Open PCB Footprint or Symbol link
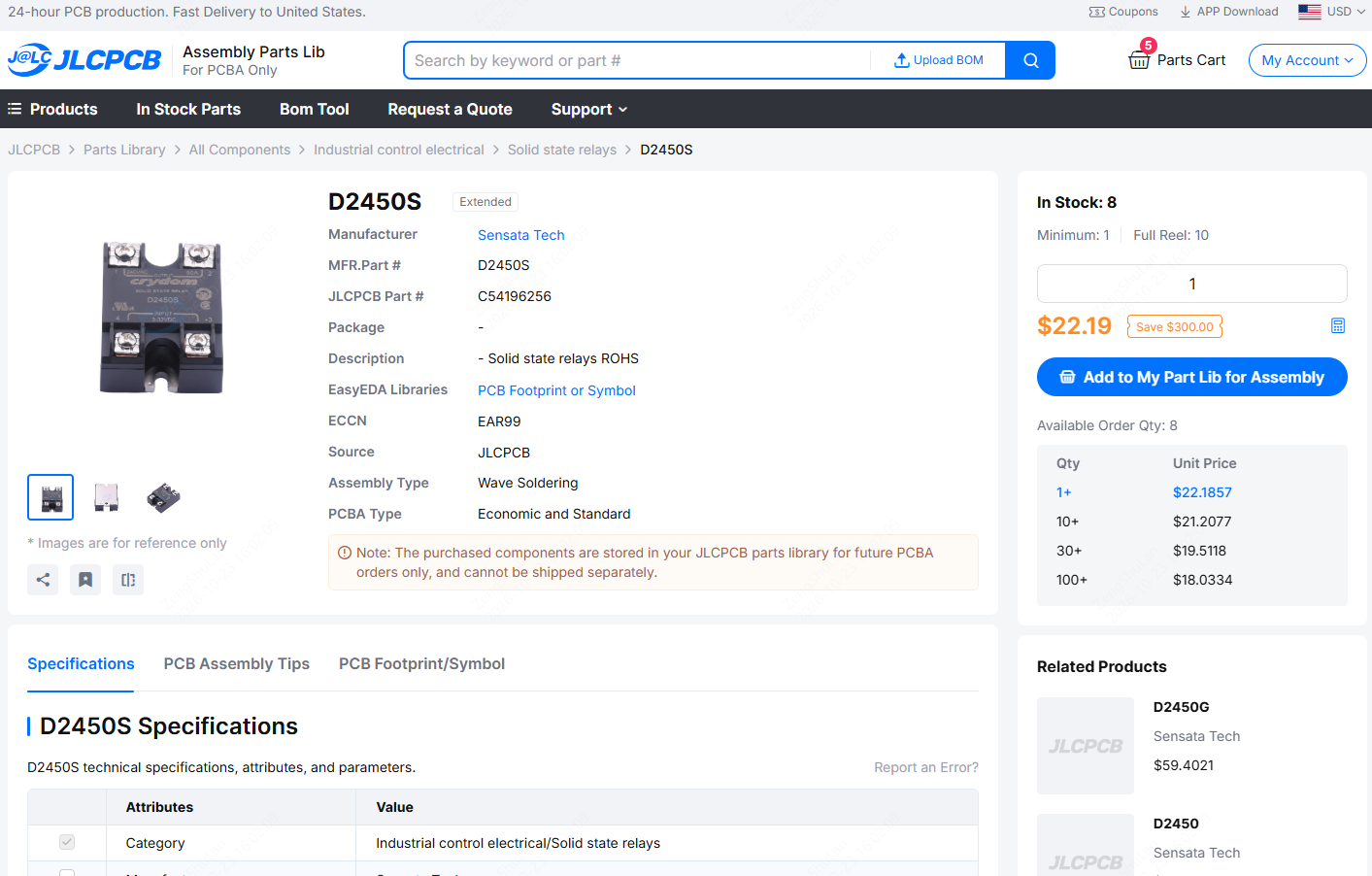The height and width of the screenshot is (876, 1372). 556,390
